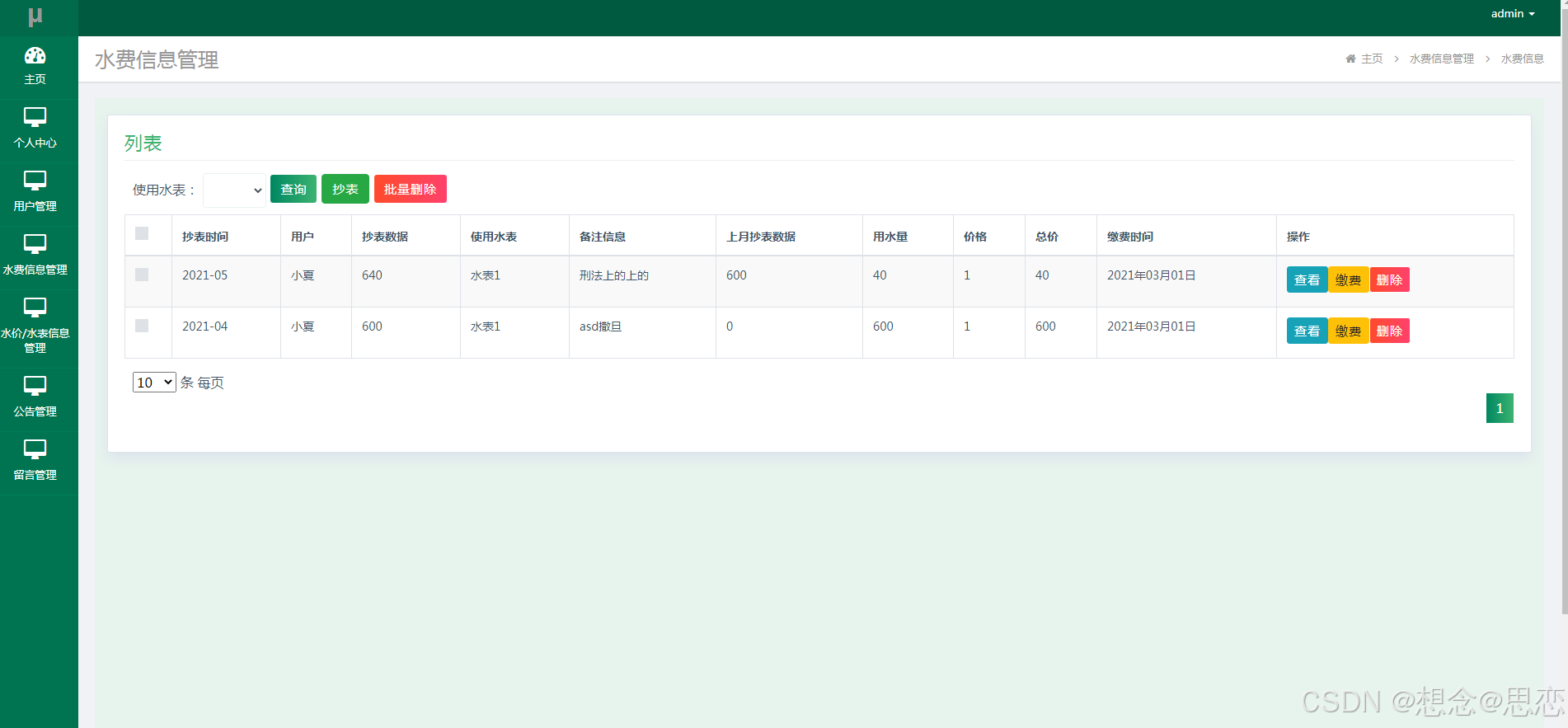Viewport: 1568px width, 728px height.
Task: Click the 上月抄表数据 column header
Action: pyautogui.click(x=761, y=237)
